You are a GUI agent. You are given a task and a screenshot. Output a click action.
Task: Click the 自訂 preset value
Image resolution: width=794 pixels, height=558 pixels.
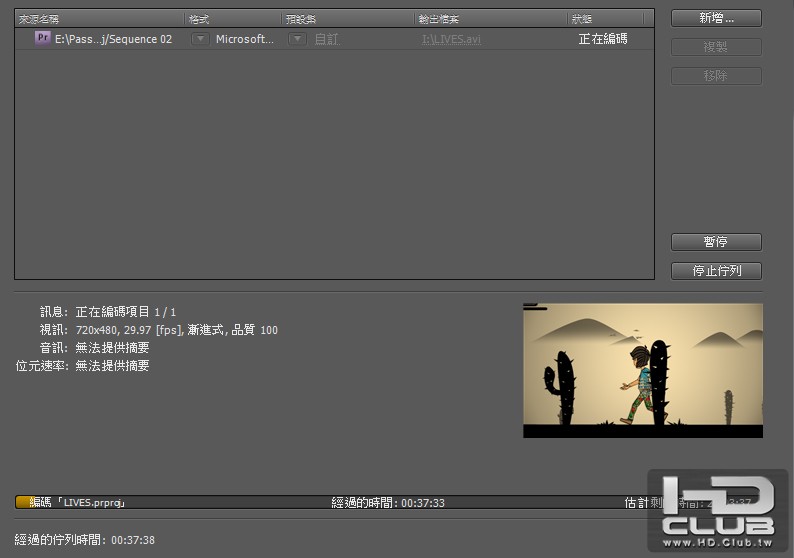[327, 39]
